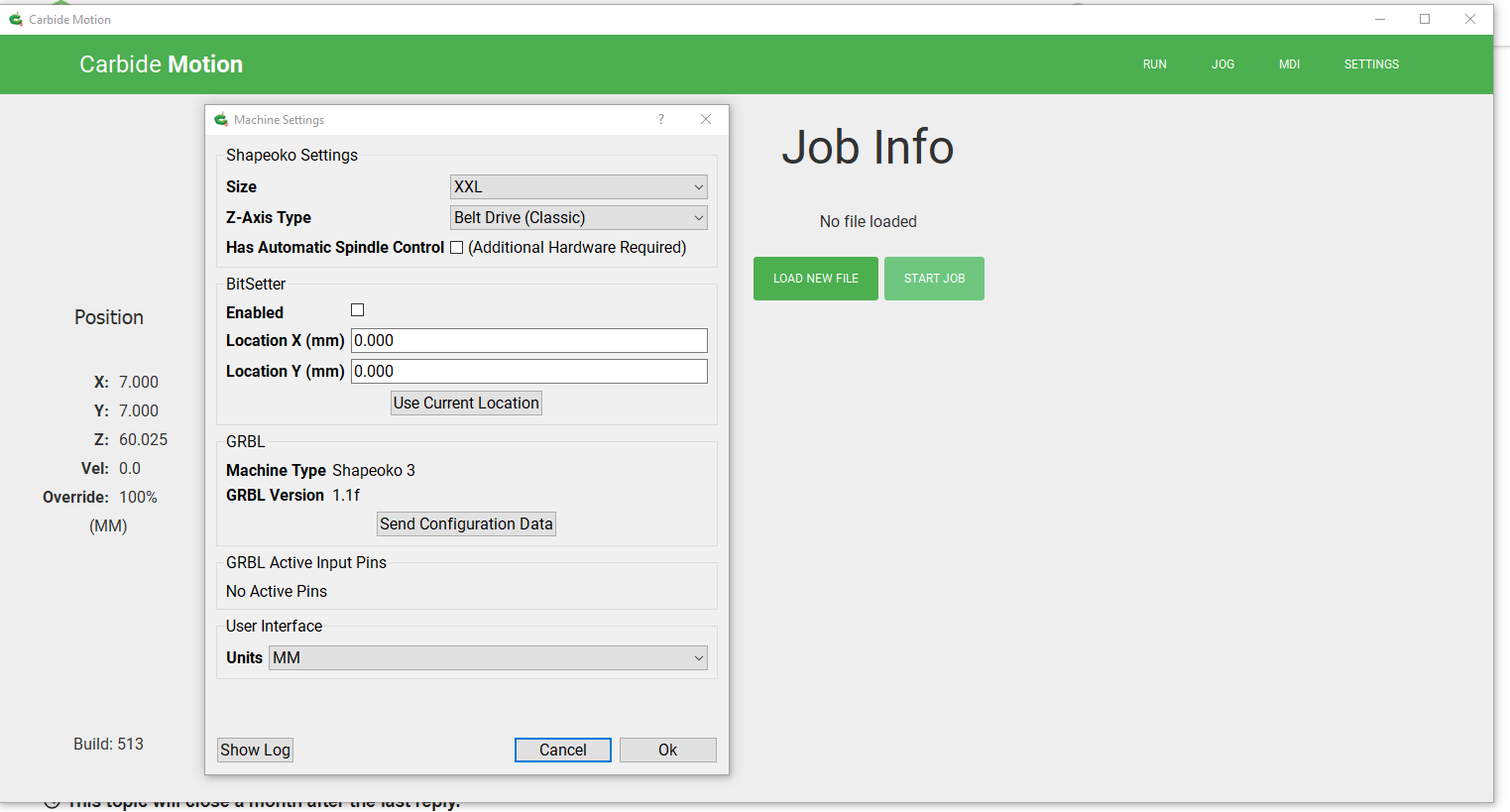Click the Location X (mm) input field
This screenshot has width=1510, height=812.
[529, 340]
